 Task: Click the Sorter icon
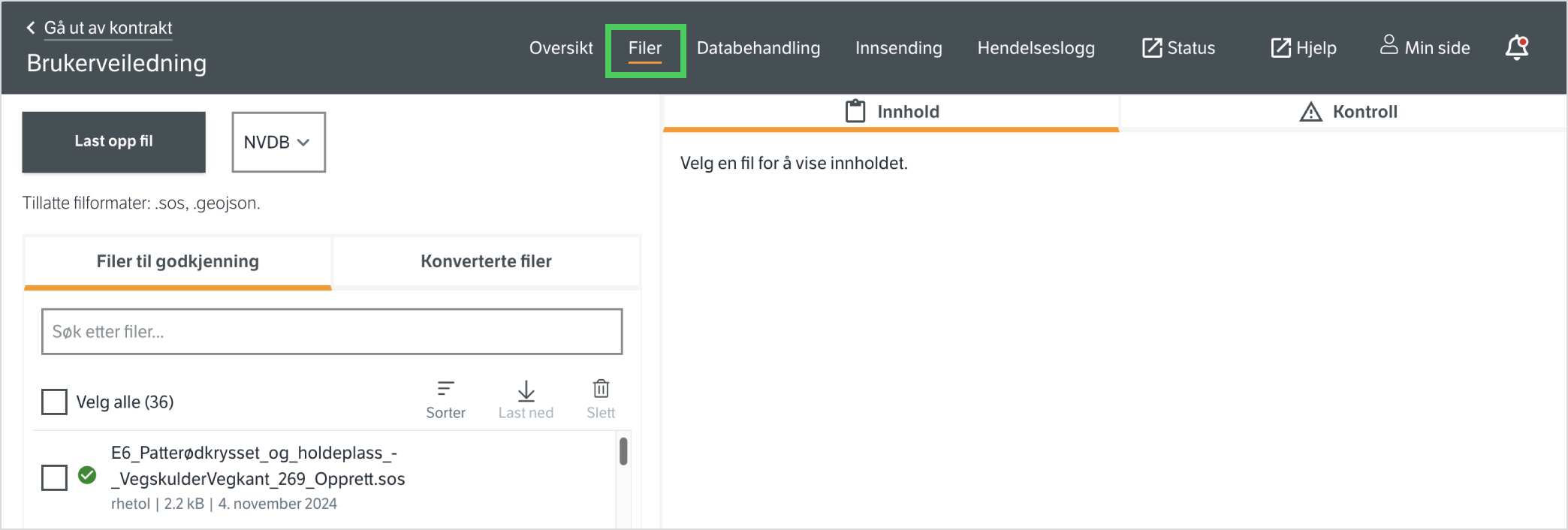click(445, 389)
